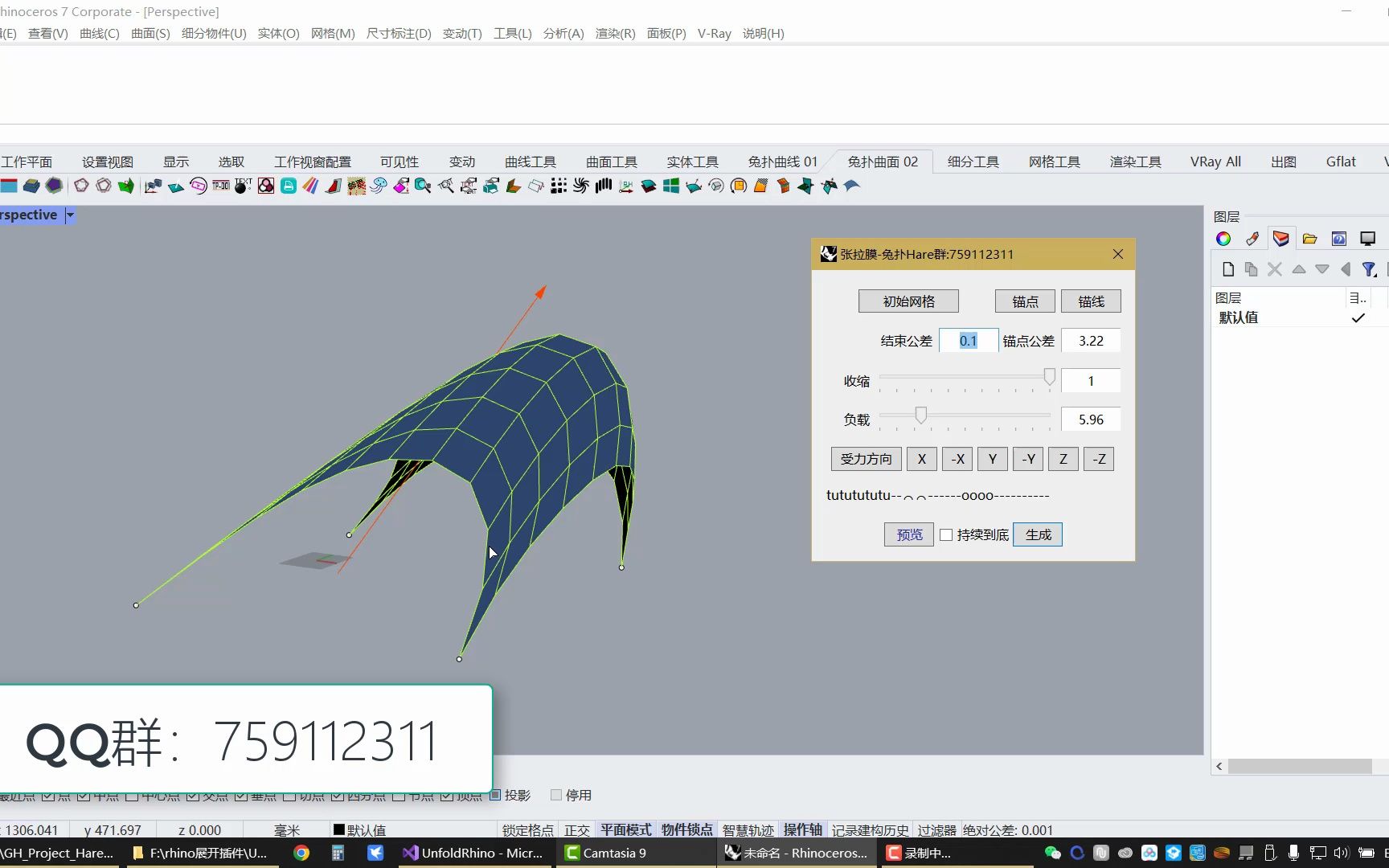
Task: Click the 初始网格 button
Action: point(908,301)
